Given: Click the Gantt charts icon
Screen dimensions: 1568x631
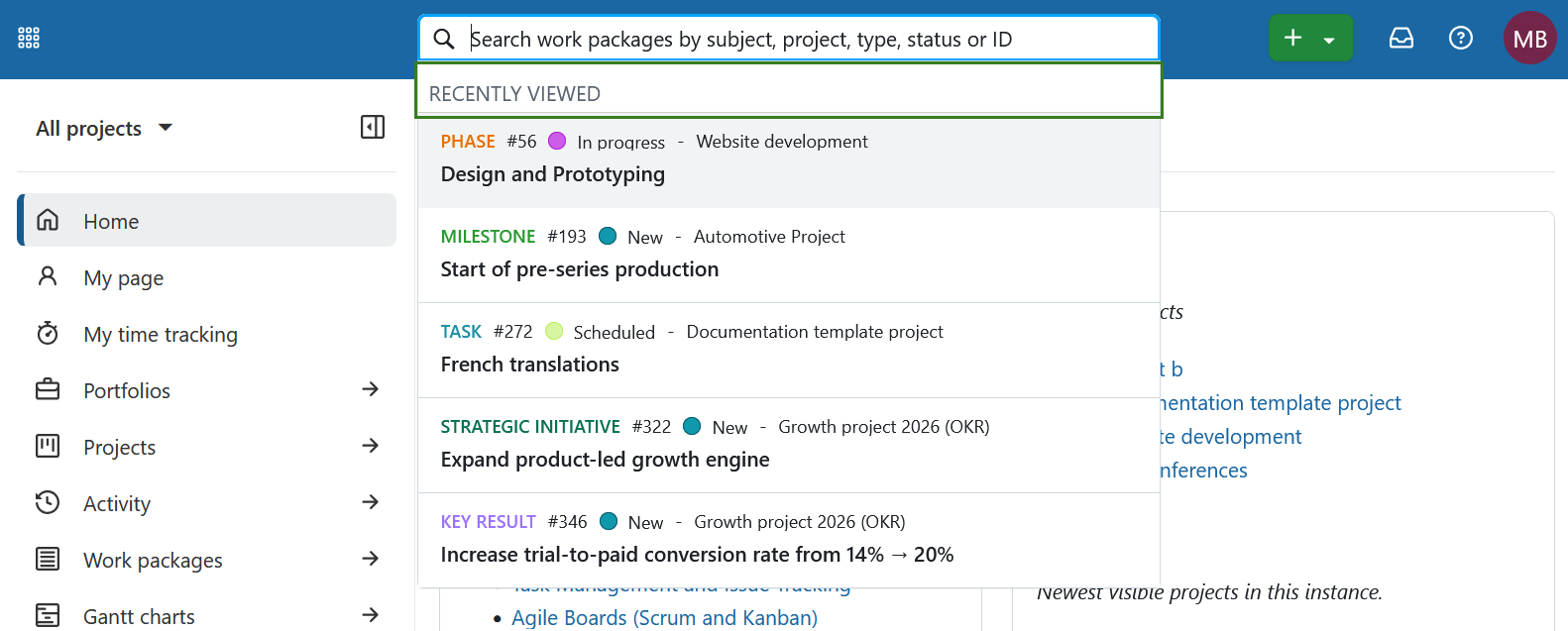Looking at the screenshot, I should (48, 615).
